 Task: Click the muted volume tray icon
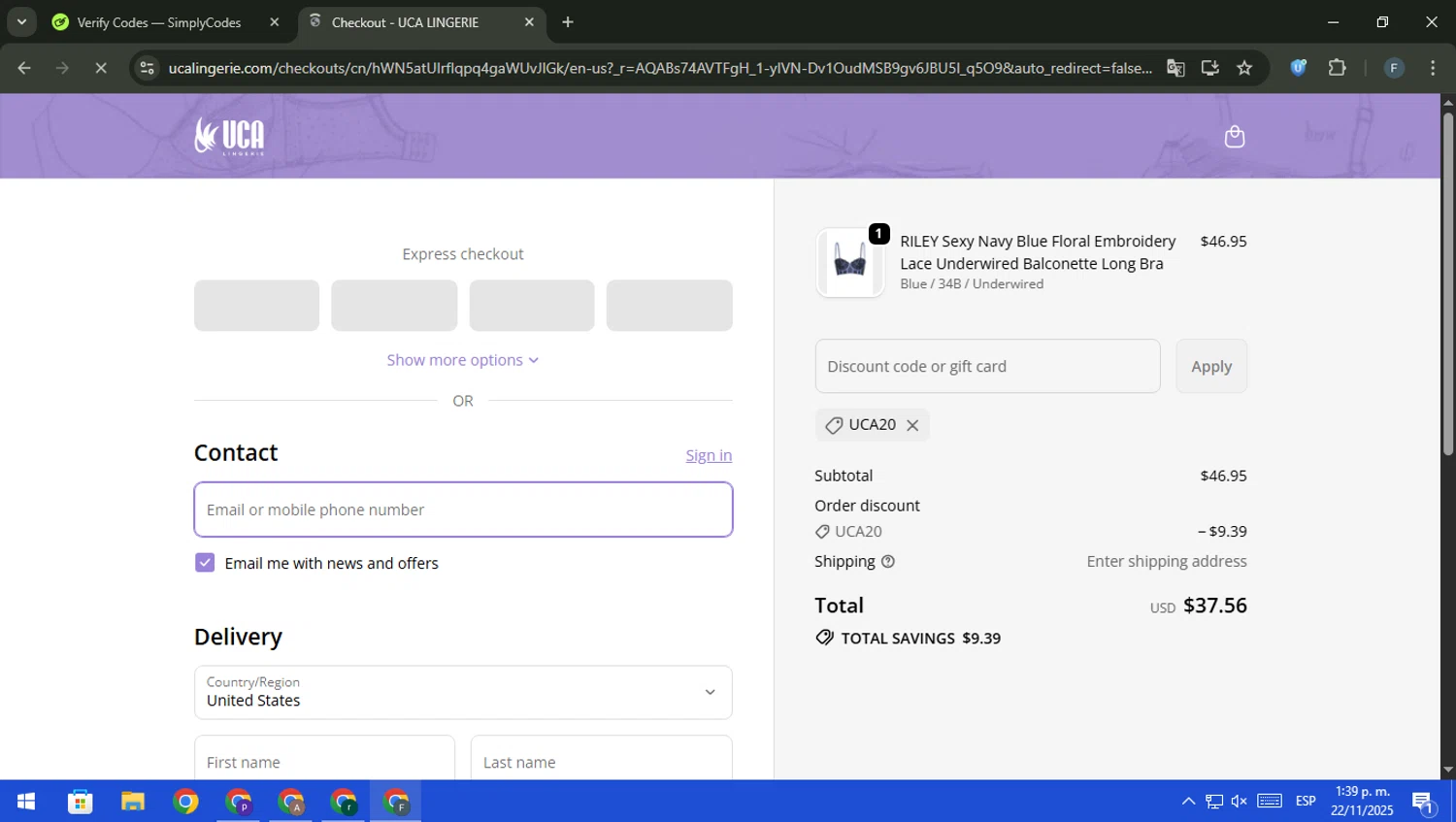[x=1240, y=802]
